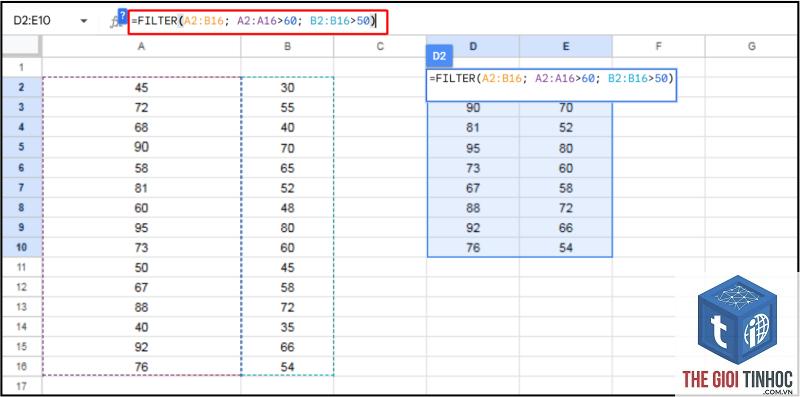Click cell E10 containing 54

pyautogui.click(x=566, y=247)
